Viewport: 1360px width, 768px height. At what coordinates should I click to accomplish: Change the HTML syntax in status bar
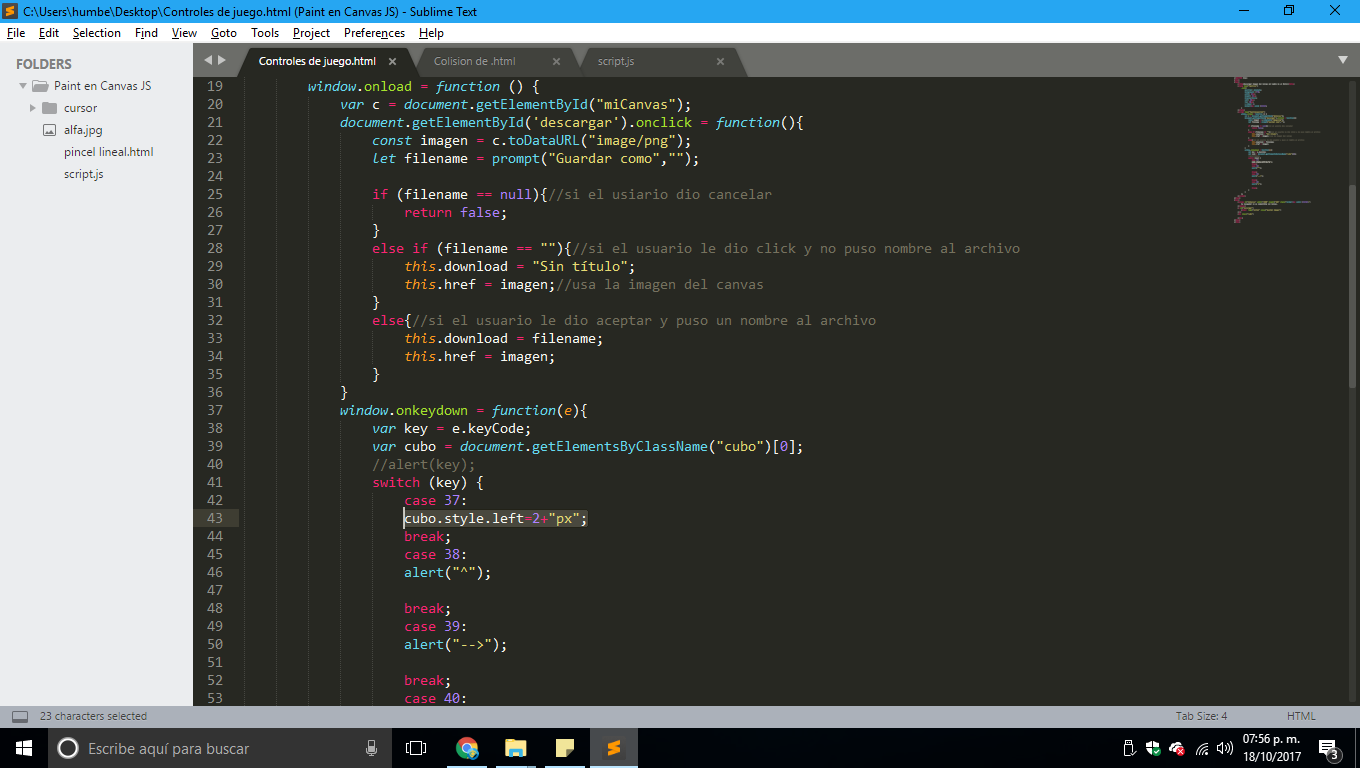pyautogui.click(x=1301, y=716)
